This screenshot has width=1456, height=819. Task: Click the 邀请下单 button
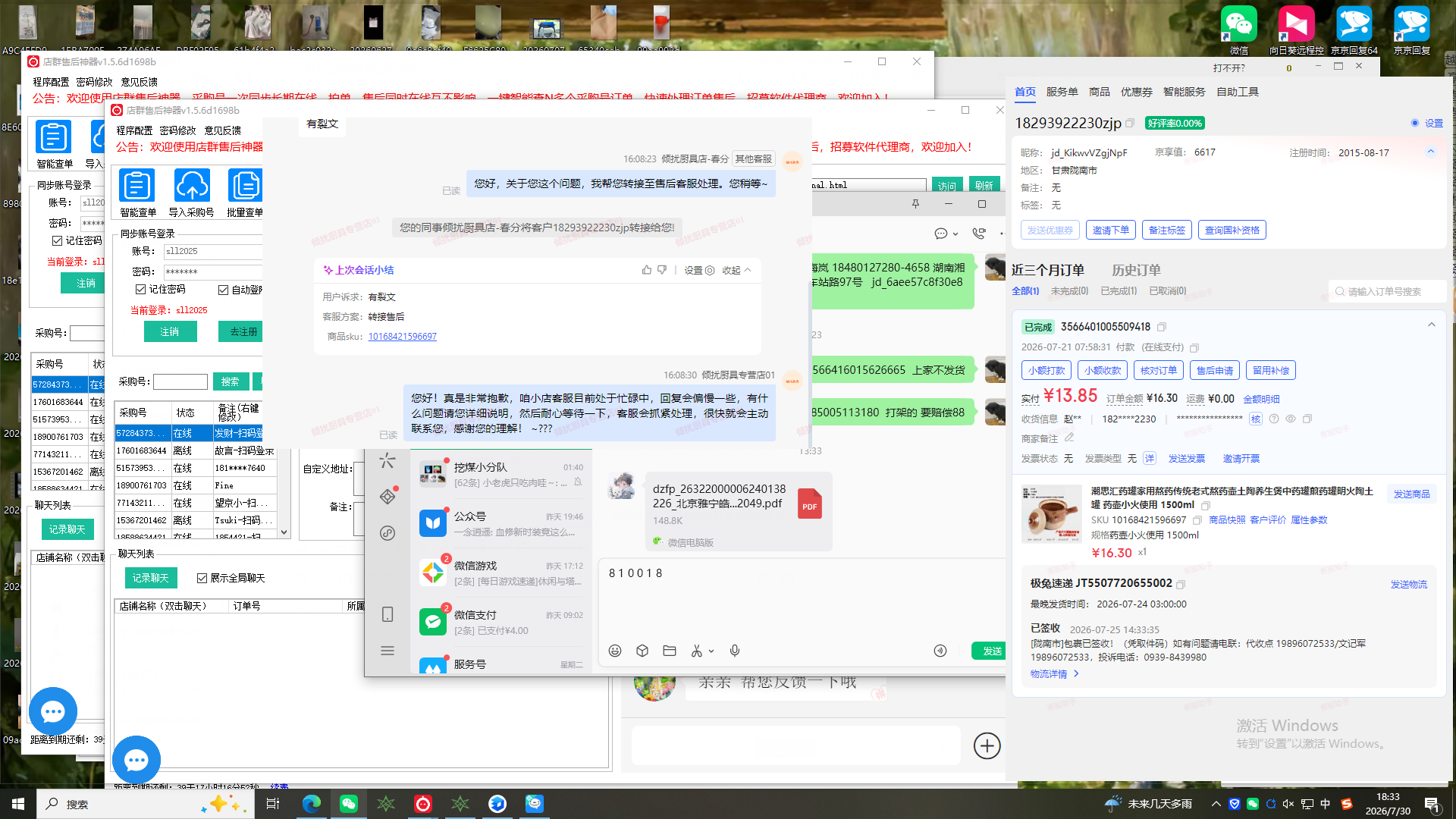1111,230
